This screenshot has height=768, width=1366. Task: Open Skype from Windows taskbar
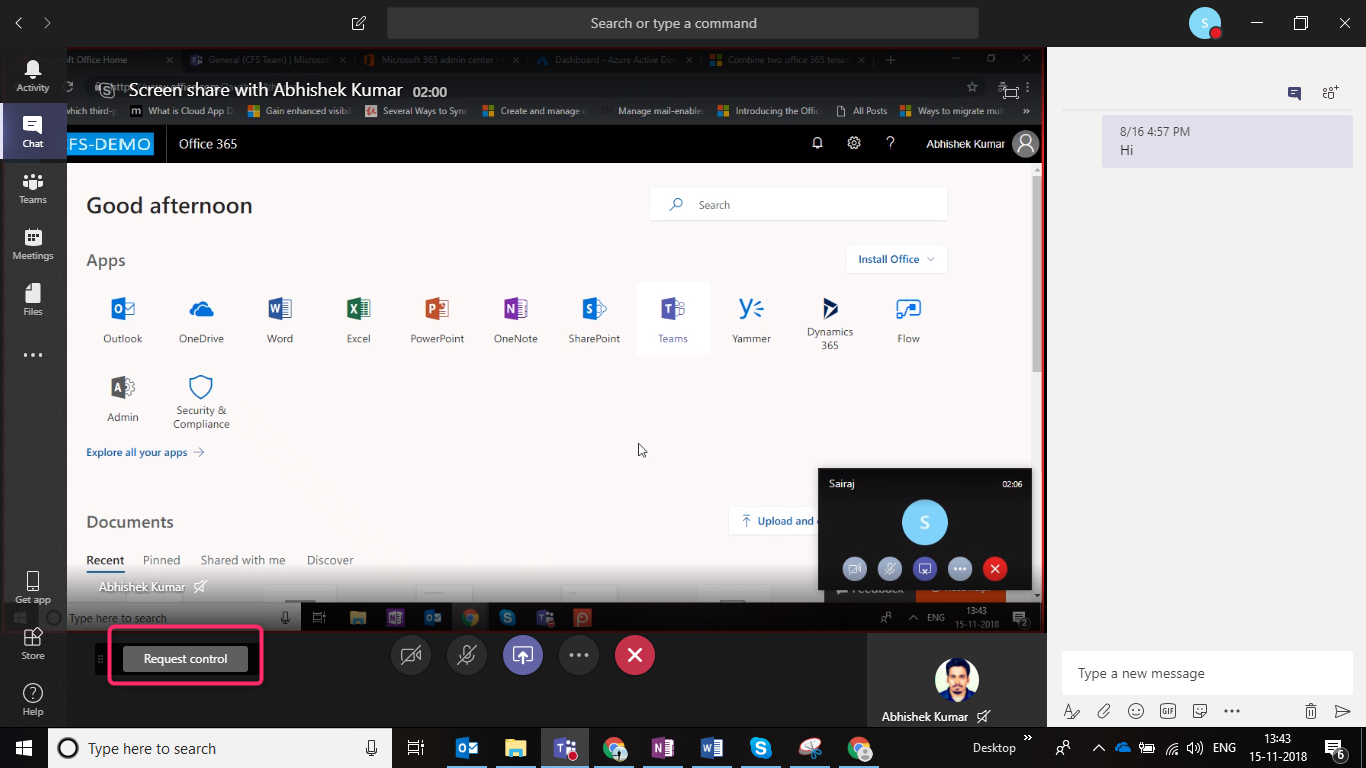pyautogui.click(x=761, y=748)
